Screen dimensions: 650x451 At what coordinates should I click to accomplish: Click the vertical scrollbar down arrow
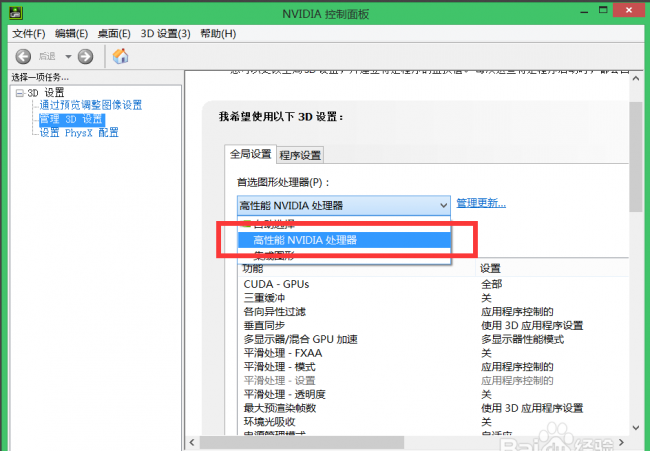(x=635, y=427)
